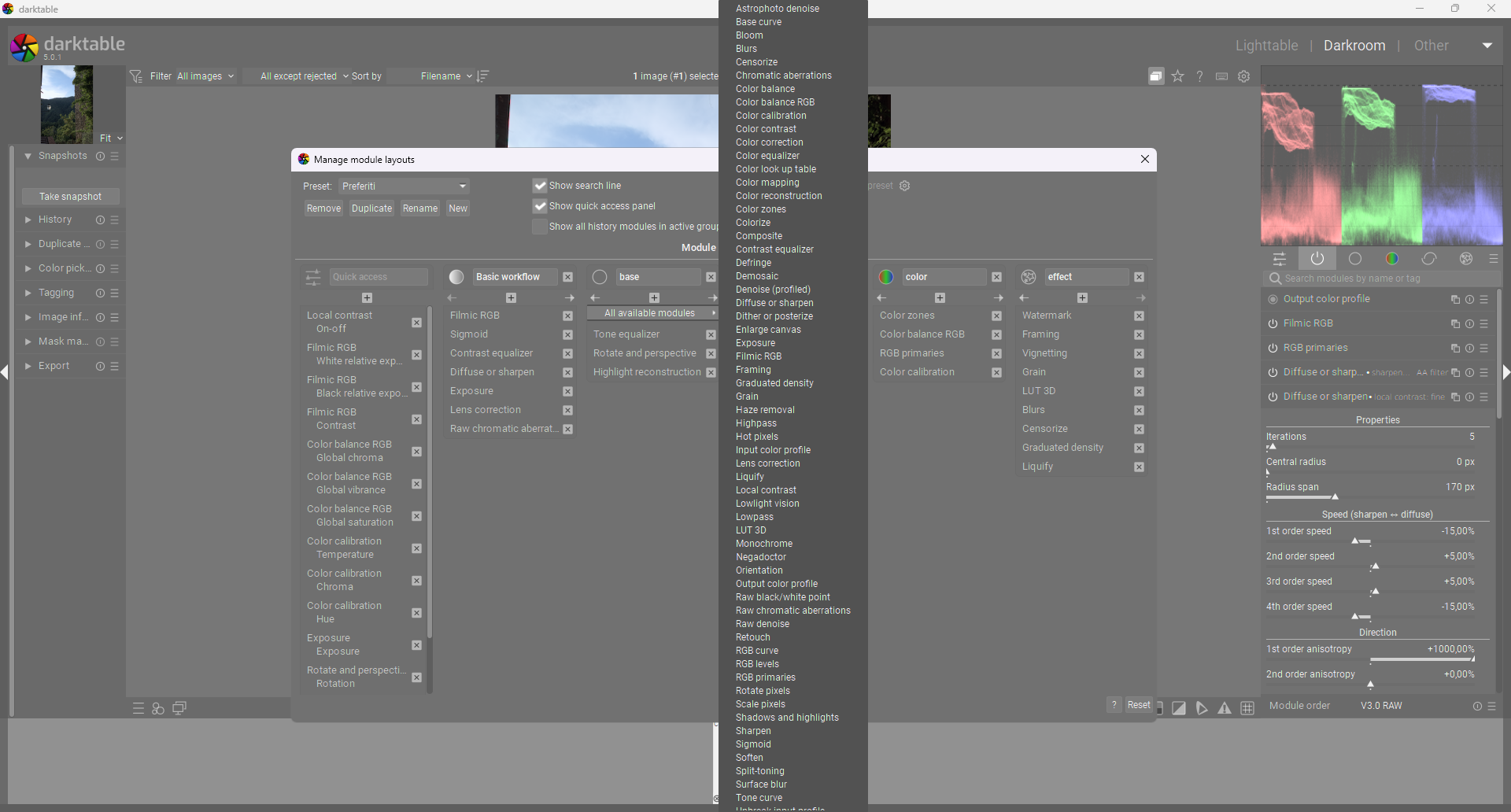Delete the Basic workflow group
Image resolution: width=1511 pixels, height=812 pixels.
point(567,277)
